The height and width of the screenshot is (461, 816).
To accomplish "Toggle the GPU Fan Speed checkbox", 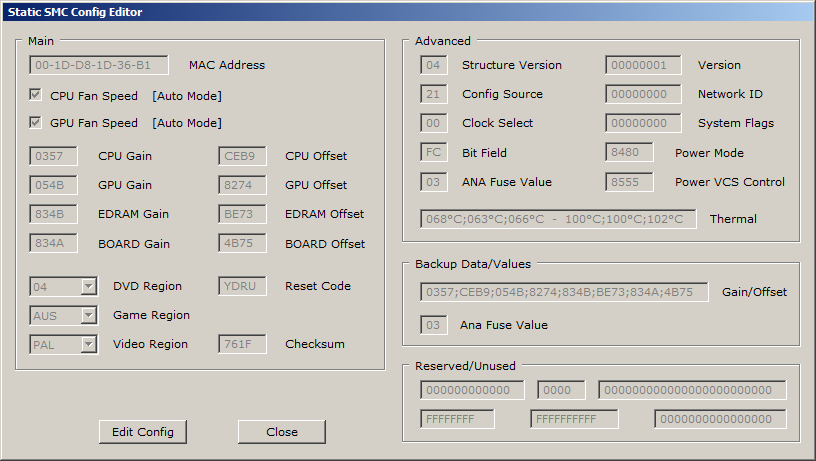I will (x=35, y=122).
